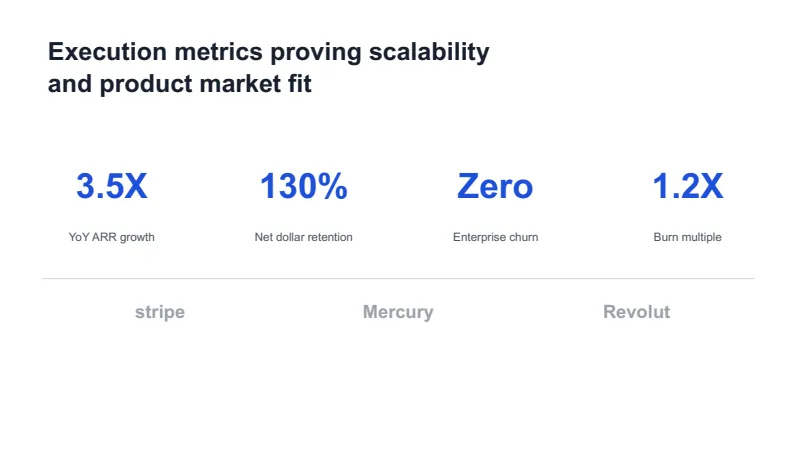Click the 'Net dollar retention' caption
Image resolution: width=800 pixels, height=450 pixels.
click(304, 237)
